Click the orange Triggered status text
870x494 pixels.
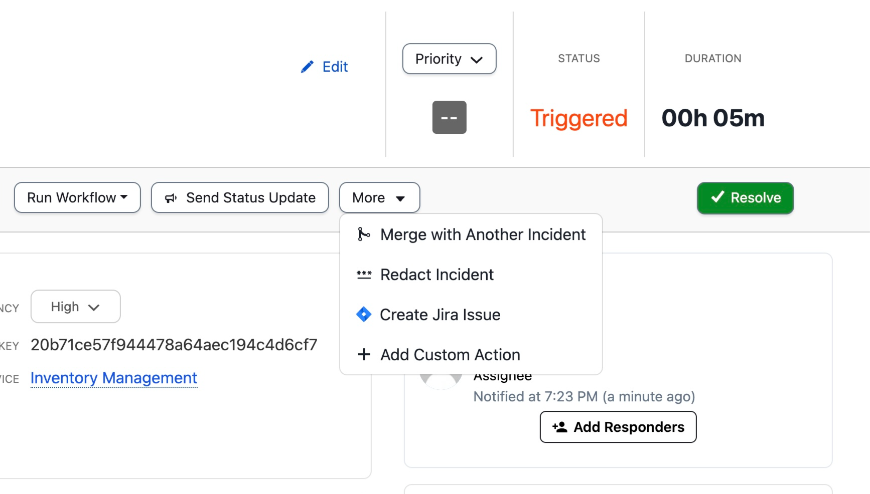(x=578, y=118)
